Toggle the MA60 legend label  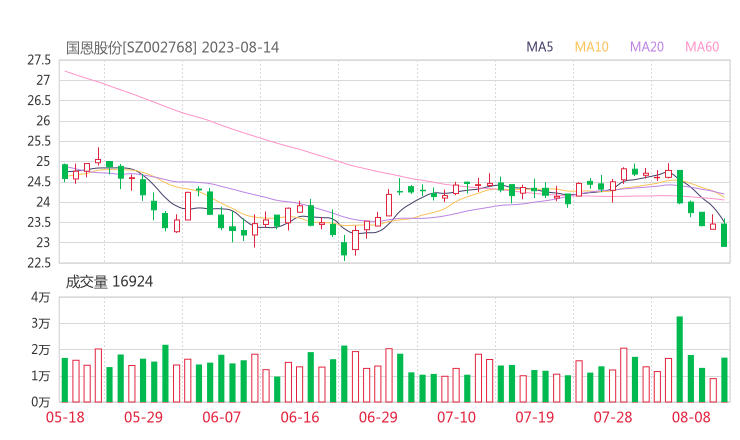point(702,47)
